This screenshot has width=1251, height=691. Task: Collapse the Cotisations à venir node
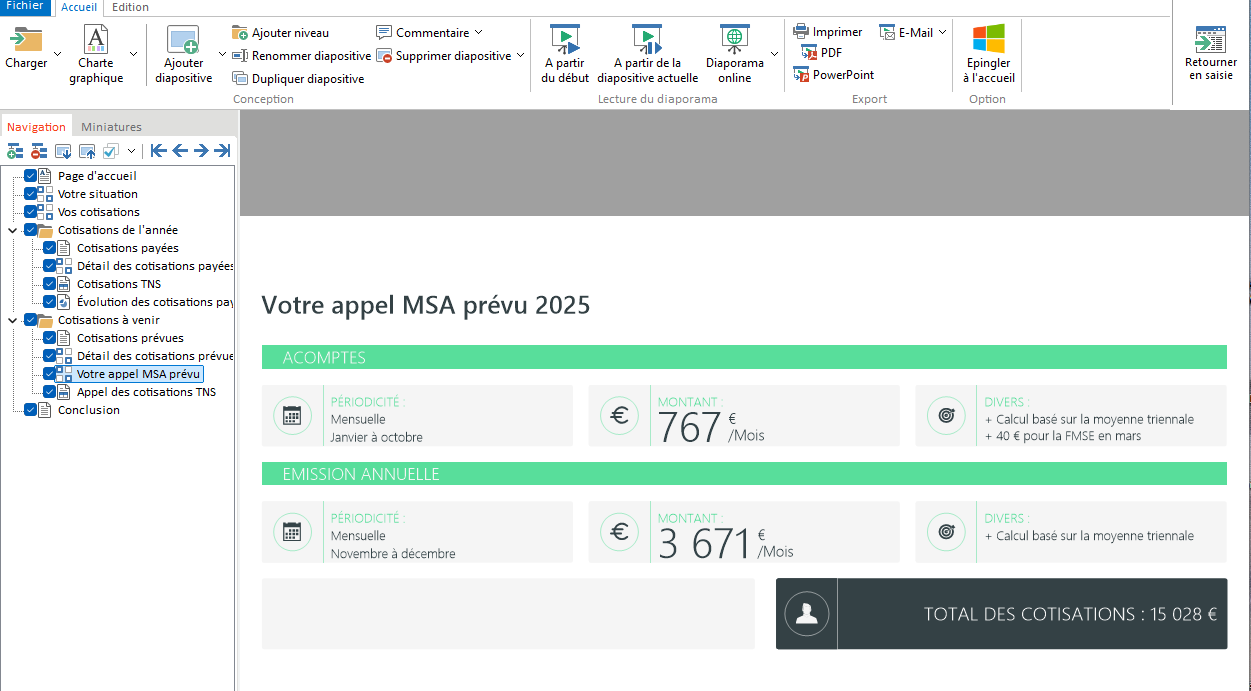click(x=12, y=320)
